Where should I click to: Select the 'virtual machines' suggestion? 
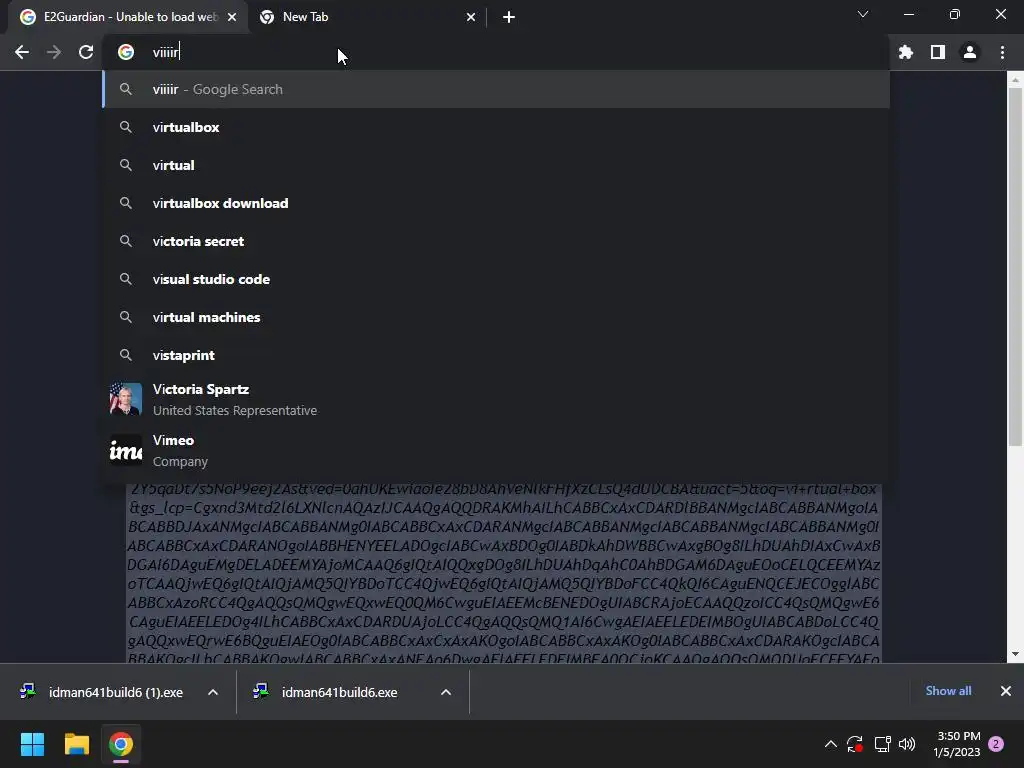click(x=496, y=317)
